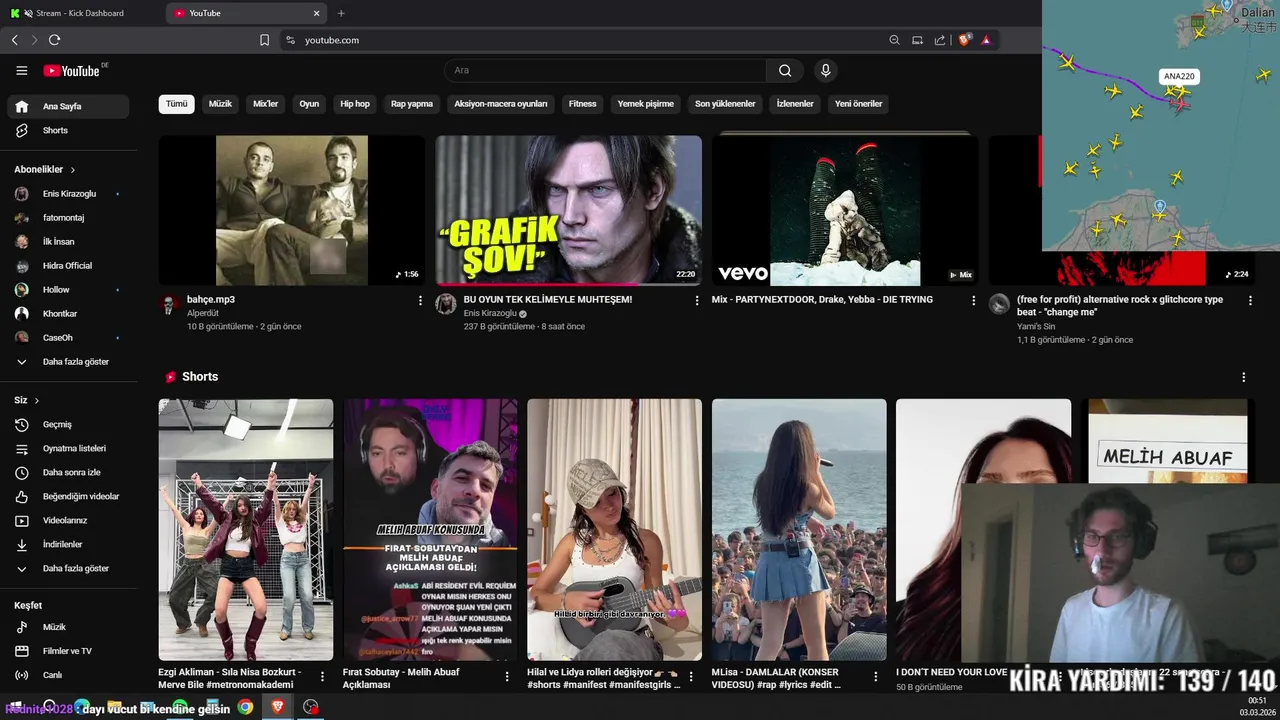The image size is (1280, 720).
Task: Click the YouTube logo
Action: click(71, 70)
